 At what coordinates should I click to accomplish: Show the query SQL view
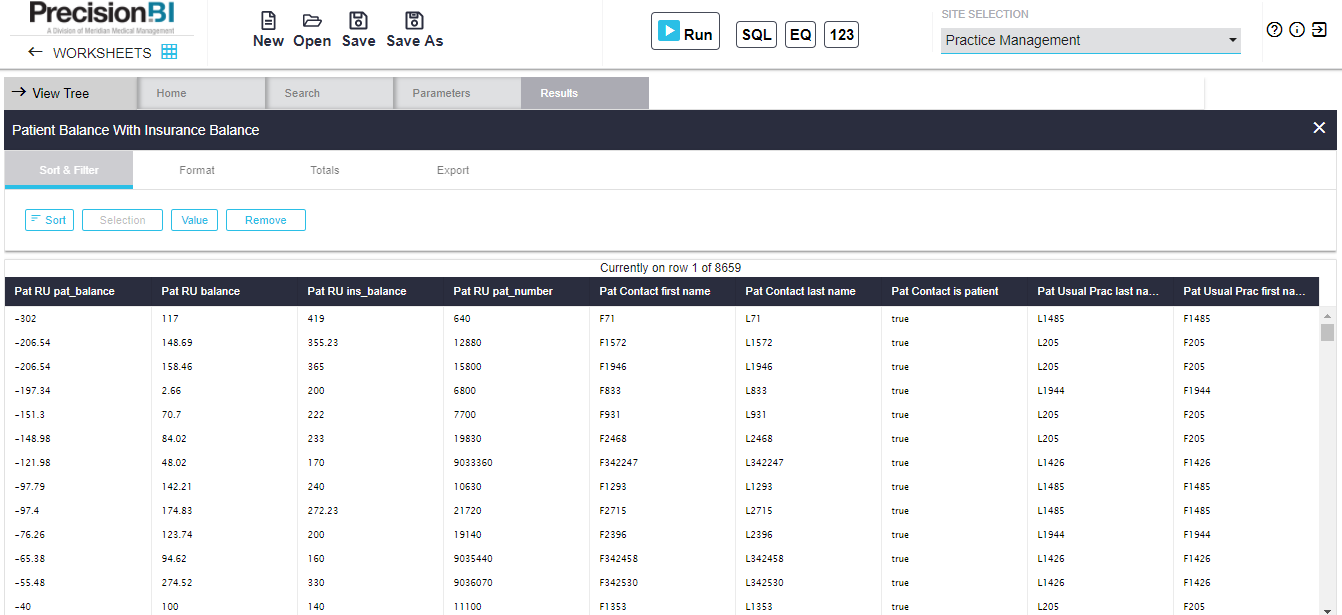[x=756, y=35]
